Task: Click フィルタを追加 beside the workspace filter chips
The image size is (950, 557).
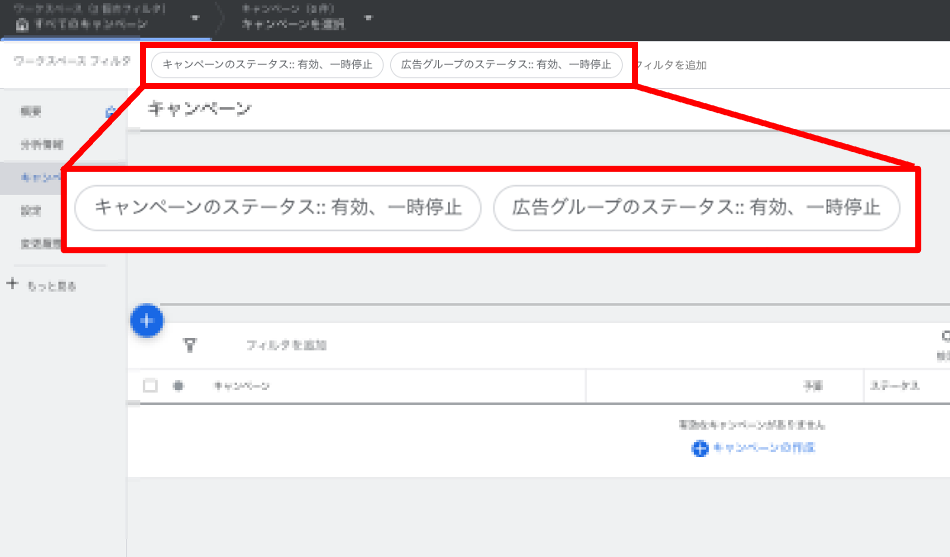Action: click(671, 65)
